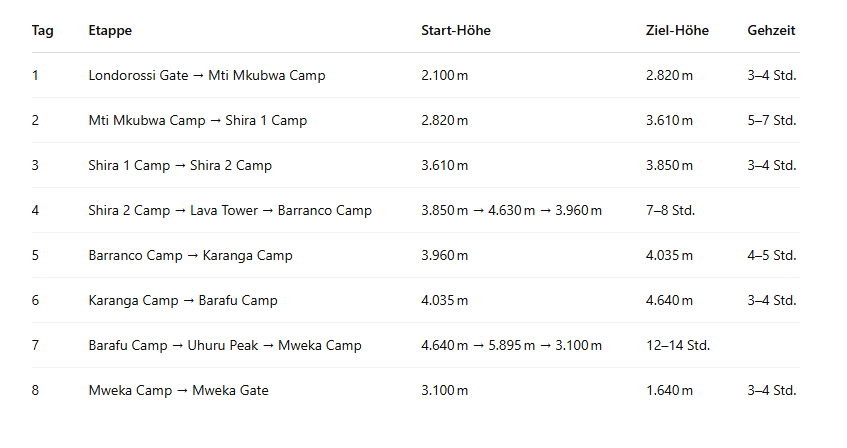Click the Ziel-Höhe column header
The width and height of the screenshot is (847, 448).
677,31
